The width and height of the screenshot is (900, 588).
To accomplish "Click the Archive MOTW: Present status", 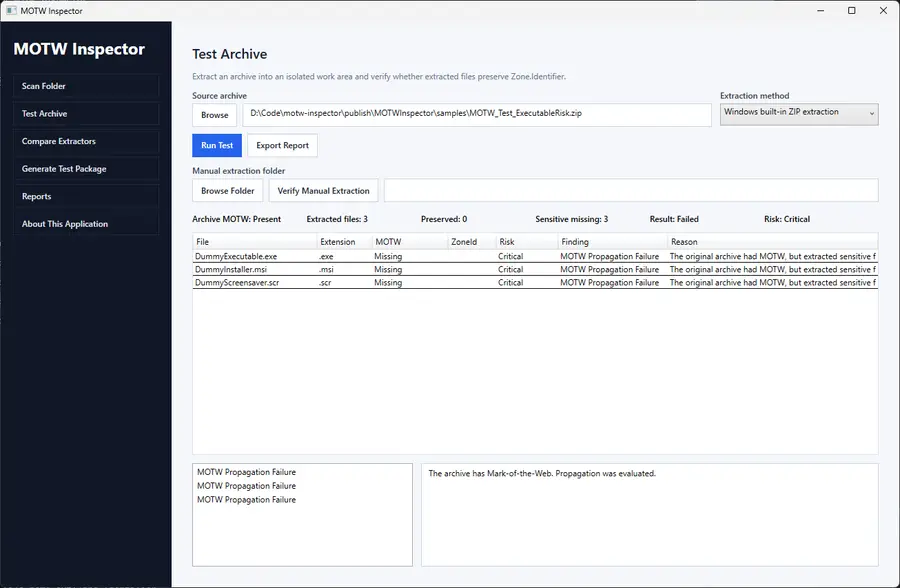I will 236,219.
